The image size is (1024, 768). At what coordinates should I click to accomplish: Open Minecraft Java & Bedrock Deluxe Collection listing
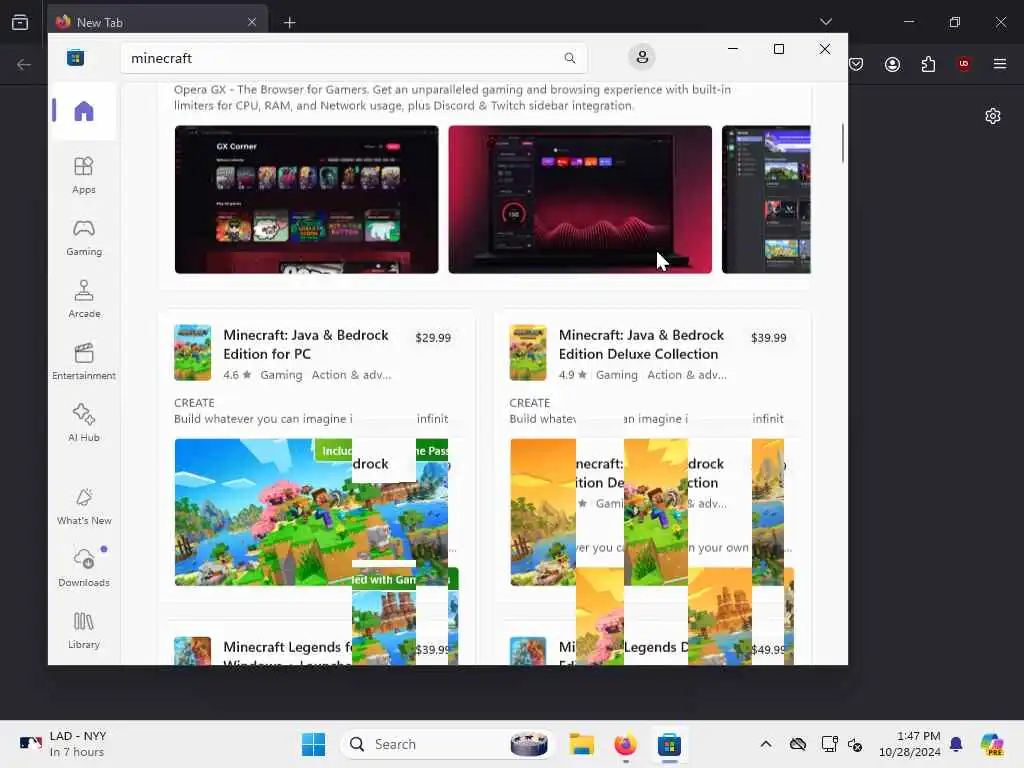[x=641, y=344]
